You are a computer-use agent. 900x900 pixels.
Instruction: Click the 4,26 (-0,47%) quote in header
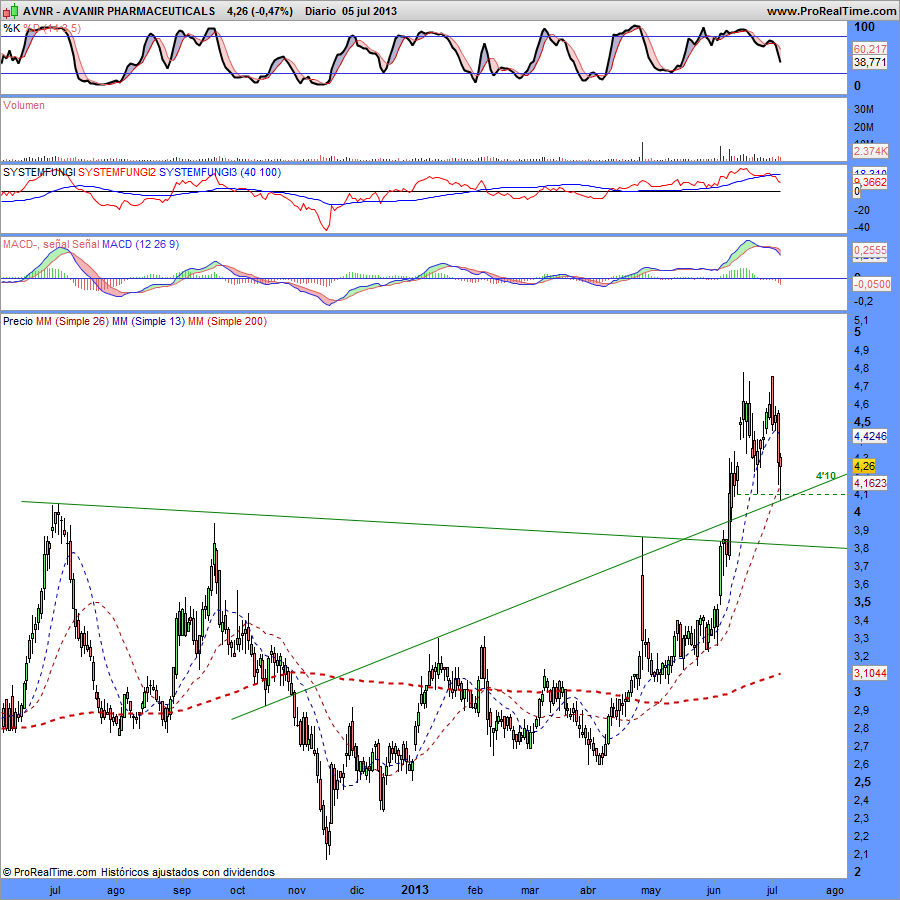[x=259, y=11]
